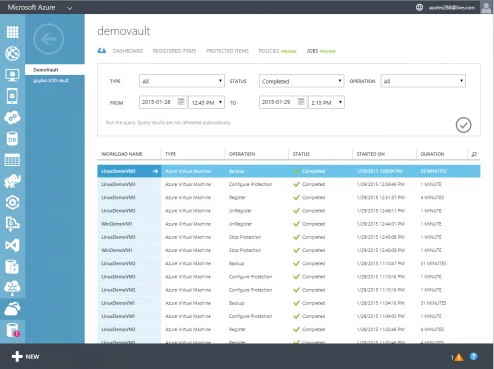Click the search magnifier in table header
Screen dimensions: 494x369
(474, 154)
